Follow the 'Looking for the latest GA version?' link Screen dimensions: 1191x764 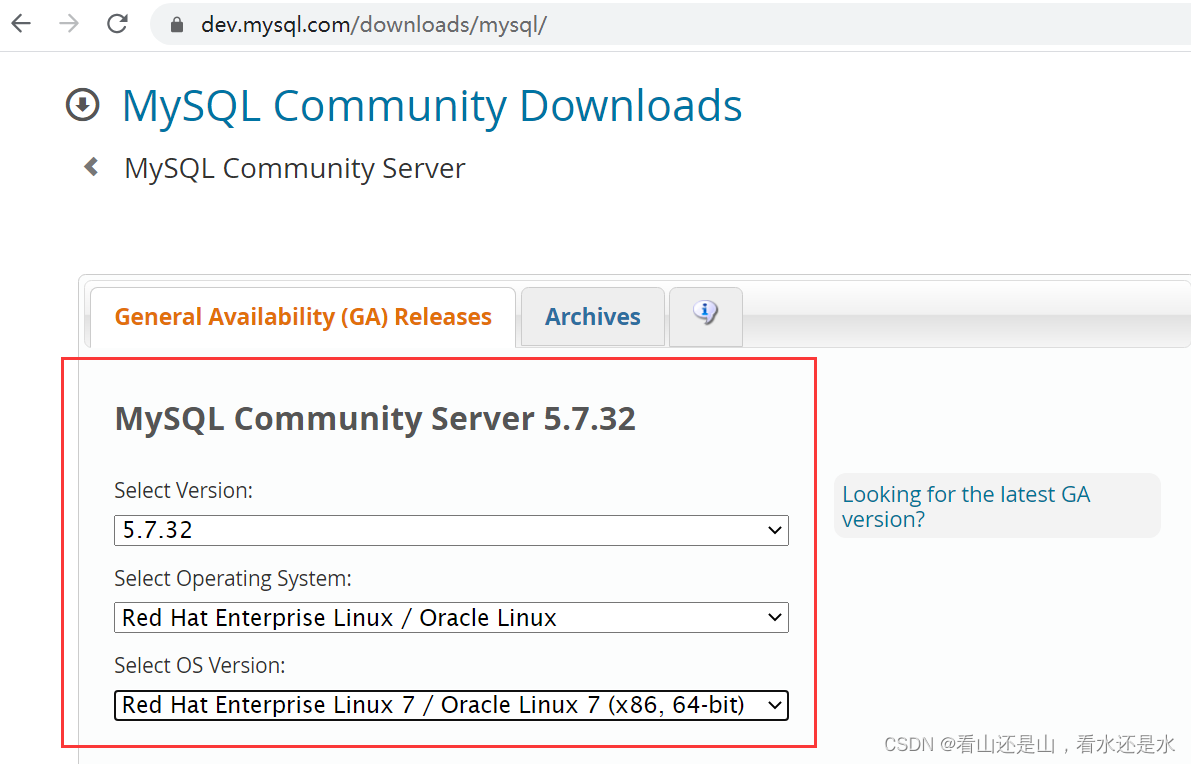coord(966,507)
